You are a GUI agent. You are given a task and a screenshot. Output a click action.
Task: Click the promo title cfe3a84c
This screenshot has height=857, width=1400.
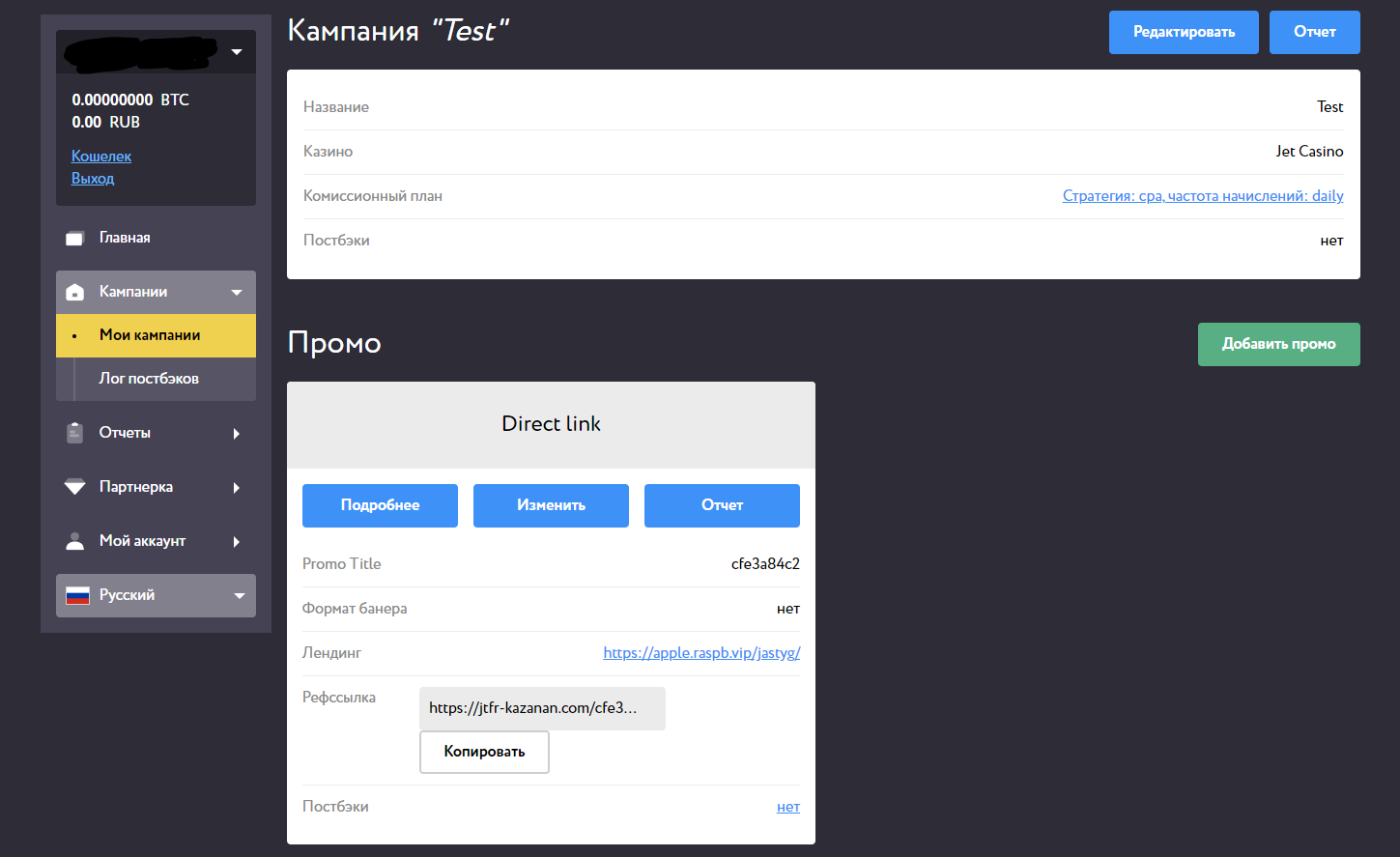tap(765, 564)
